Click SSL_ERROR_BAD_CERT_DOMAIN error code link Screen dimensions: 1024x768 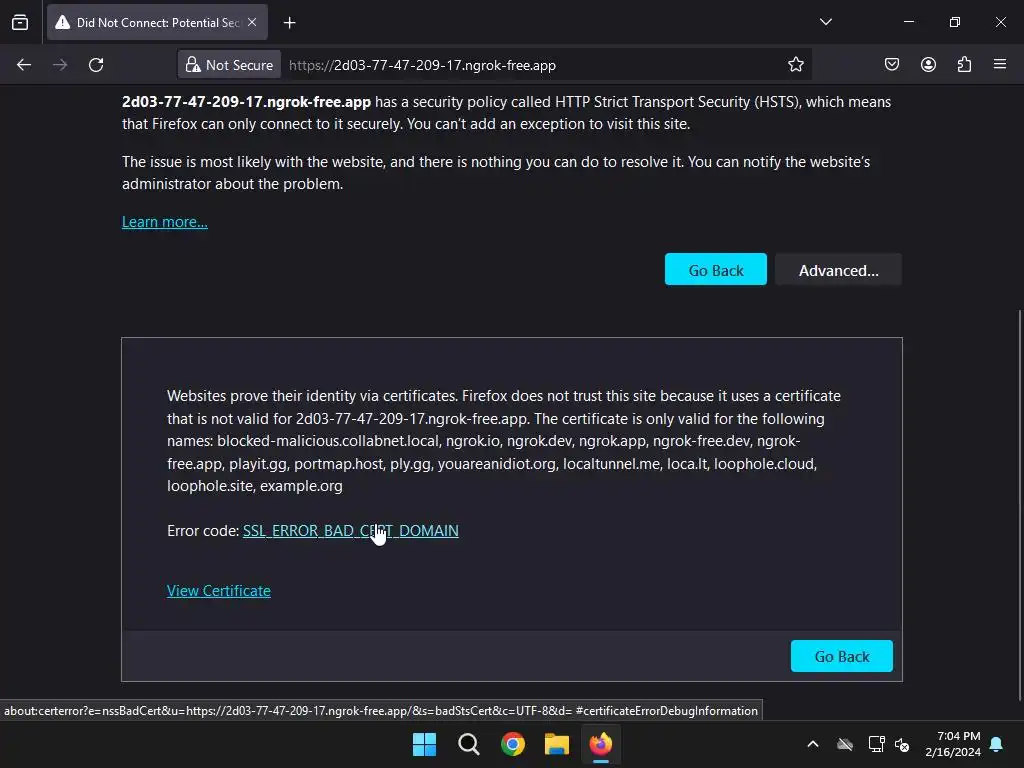tap(351, 531)
